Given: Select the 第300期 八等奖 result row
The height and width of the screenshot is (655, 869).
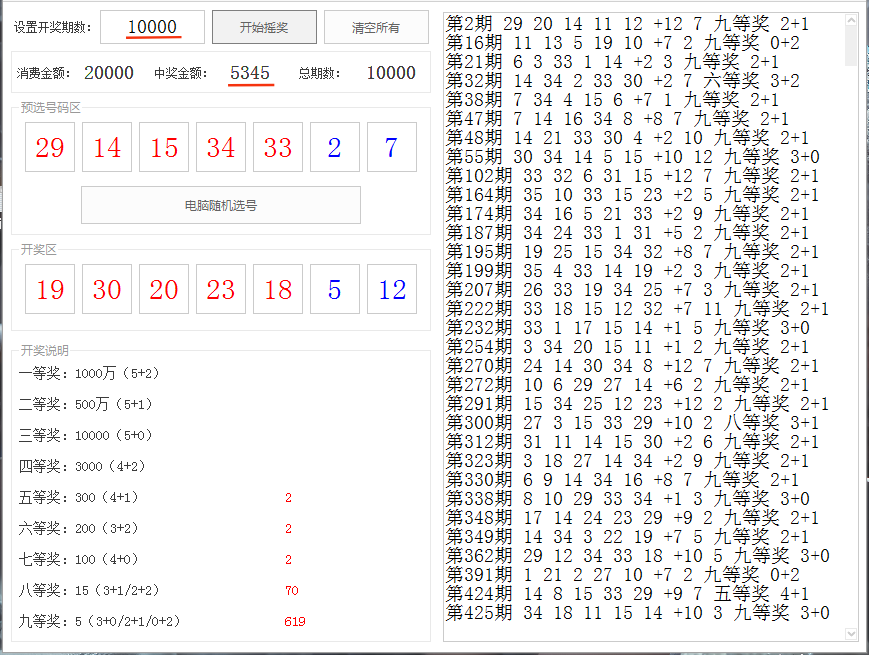Looking at the screenshot, I should 632,423.
